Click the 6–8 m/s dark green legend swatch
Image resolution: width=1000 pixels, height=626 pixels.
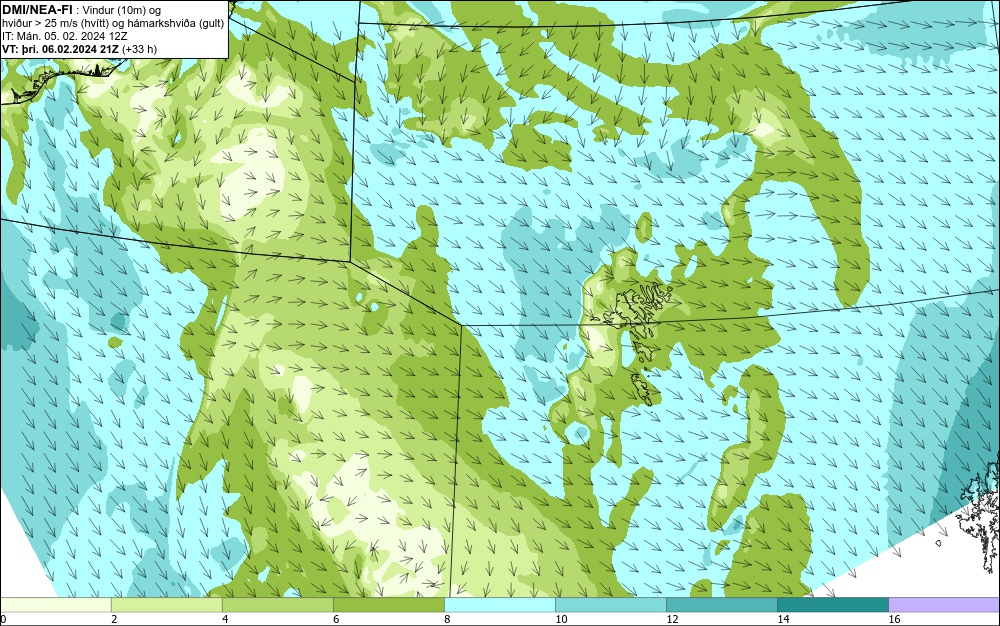(x=388, y=604)
